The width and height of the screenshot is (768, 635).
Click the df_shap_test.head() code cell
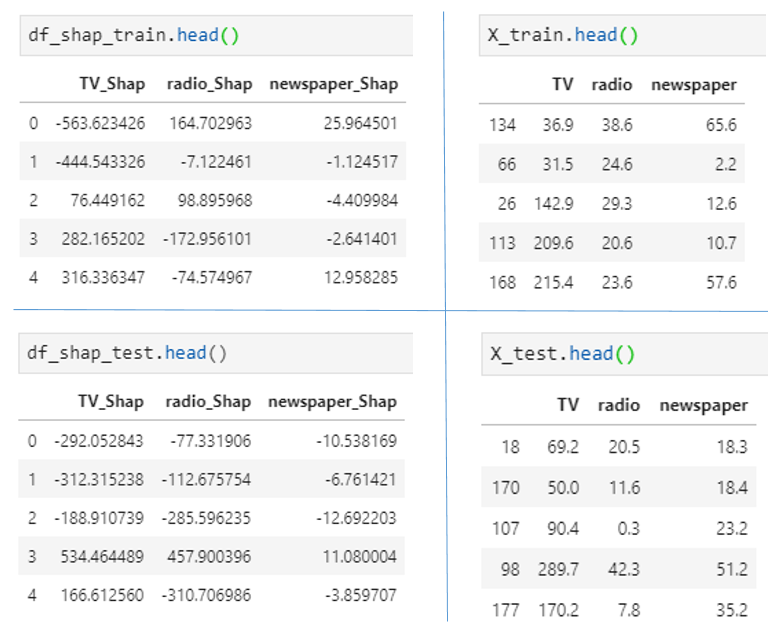[x=214, y=353]
